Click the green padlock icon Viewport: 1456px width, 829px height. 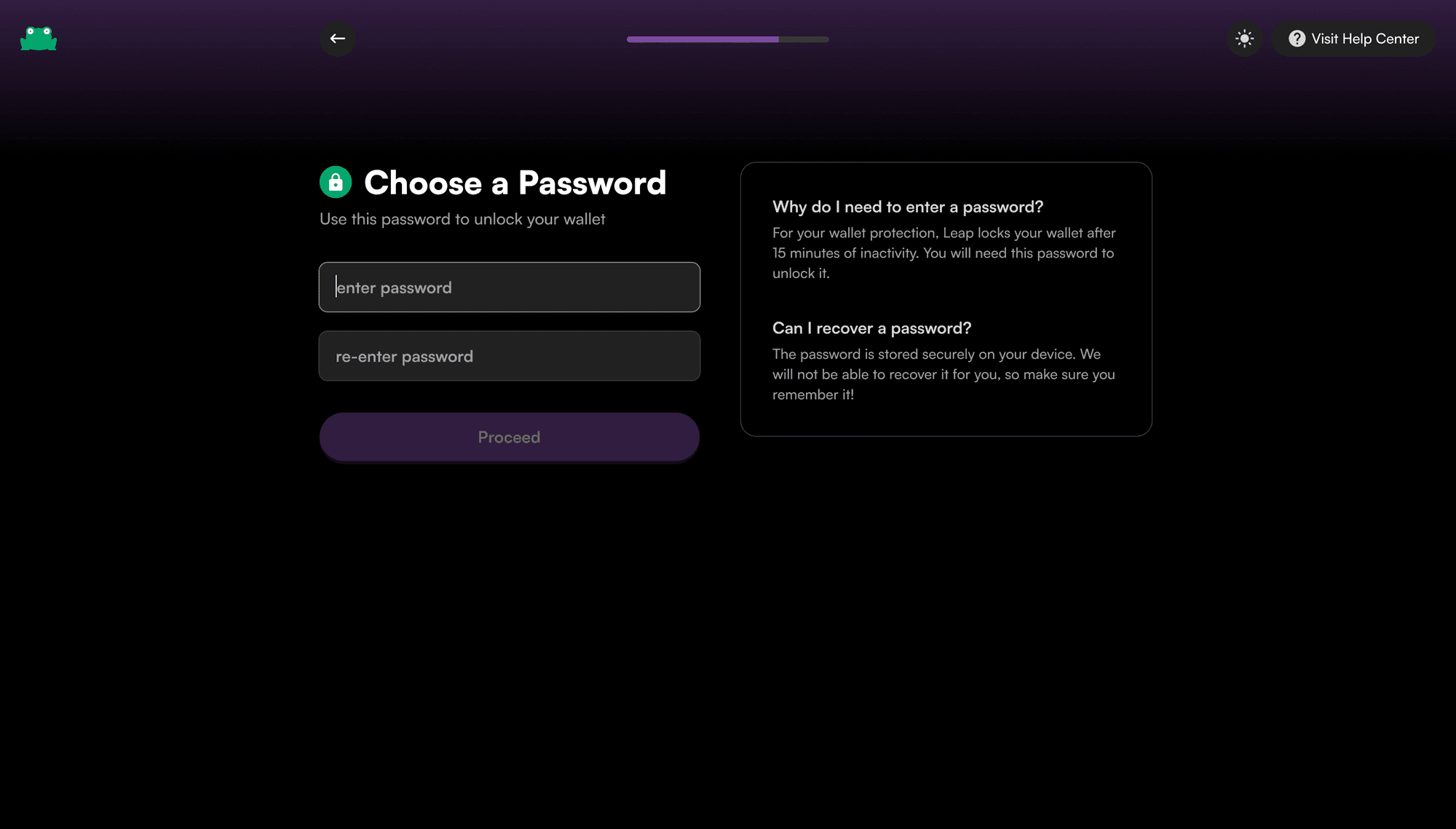(x=336, y=183)
